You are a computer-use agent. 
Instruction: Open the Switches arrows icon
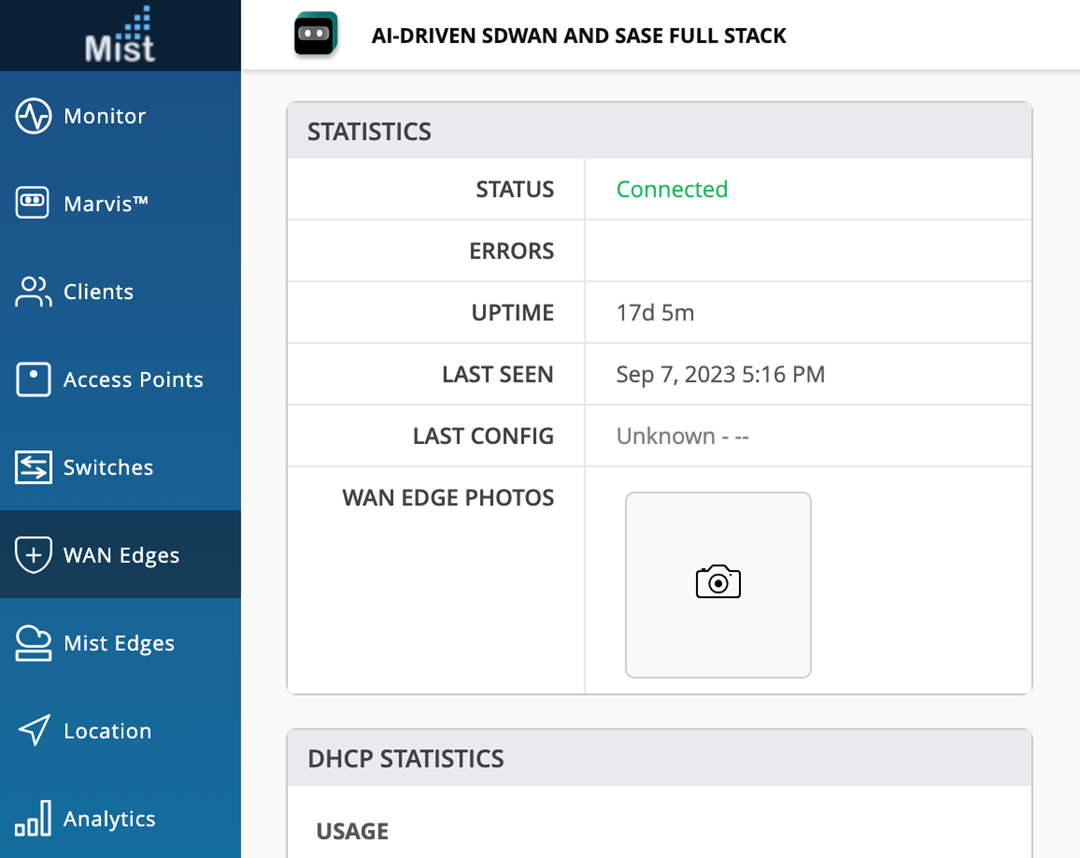coord(33,467)
